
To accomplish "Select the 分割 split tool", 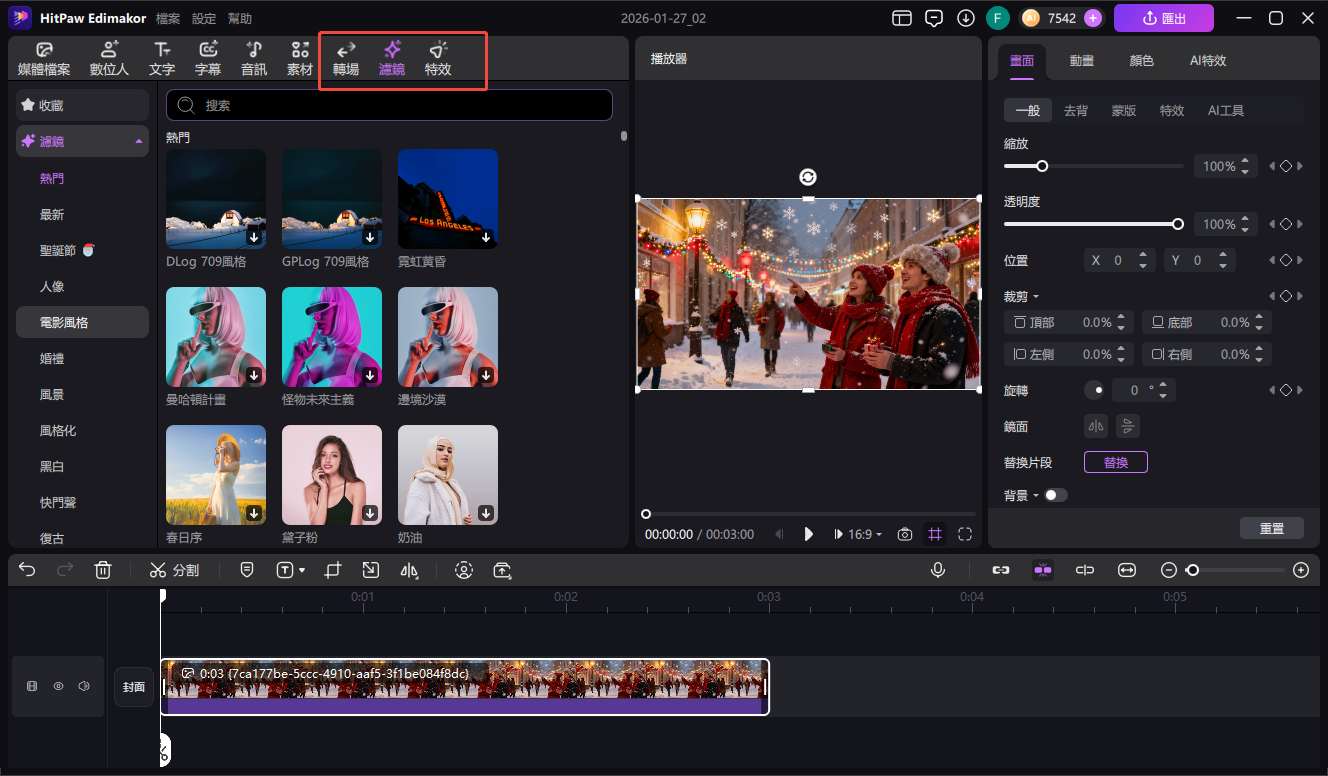I will (x=174, y=569).
